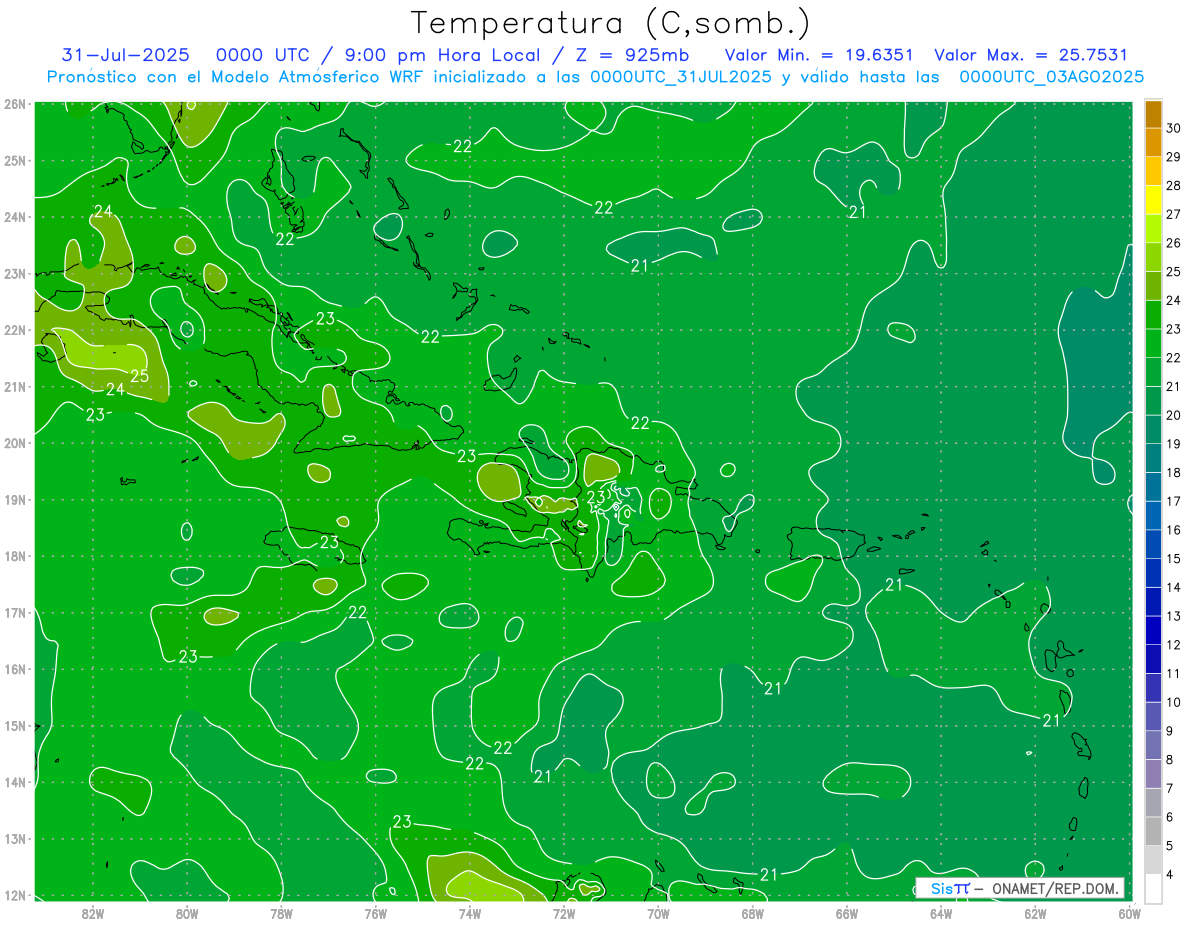Click the color bar value "19"
Viewport: 1200px width, 927px height.
point(1174,444)
